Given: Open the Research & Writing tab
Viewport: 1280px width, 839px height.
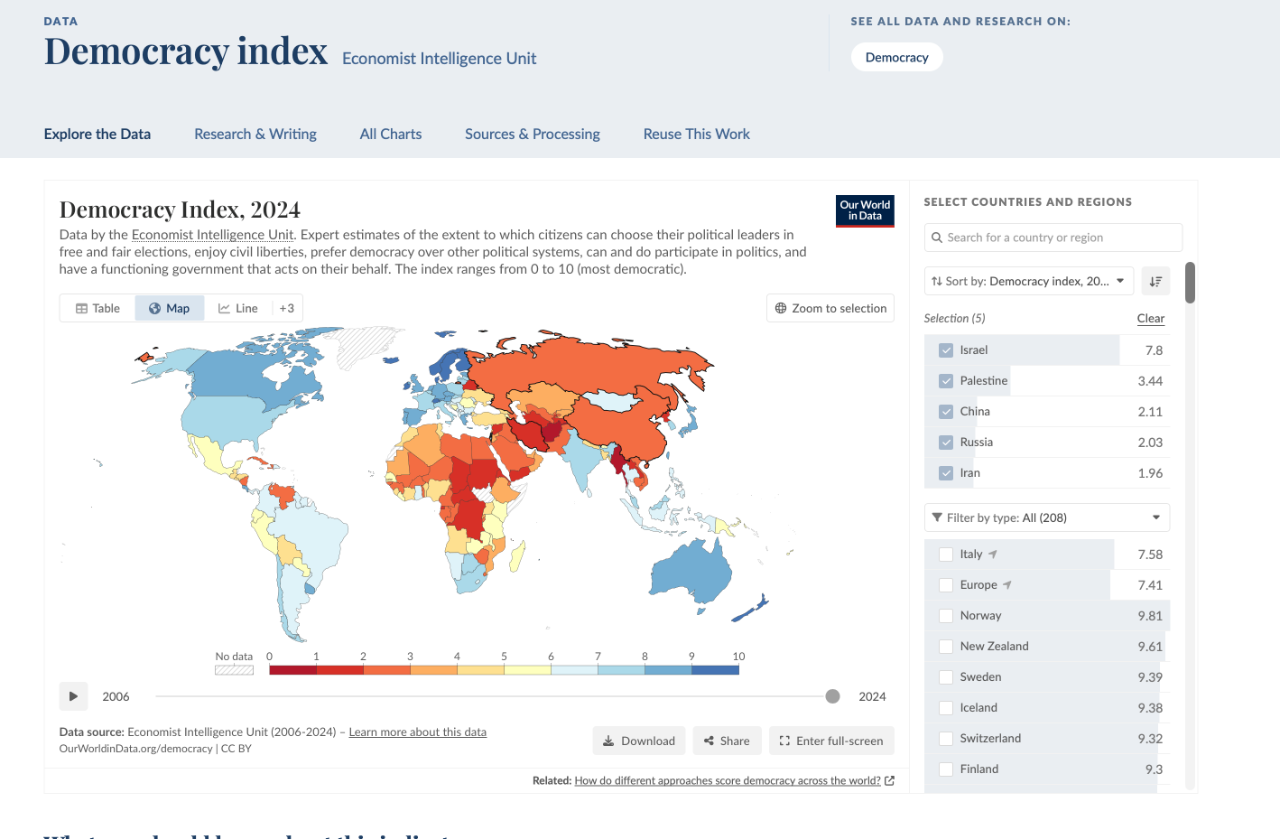Looking at the screenshot, I should click(x=255, y=134).
